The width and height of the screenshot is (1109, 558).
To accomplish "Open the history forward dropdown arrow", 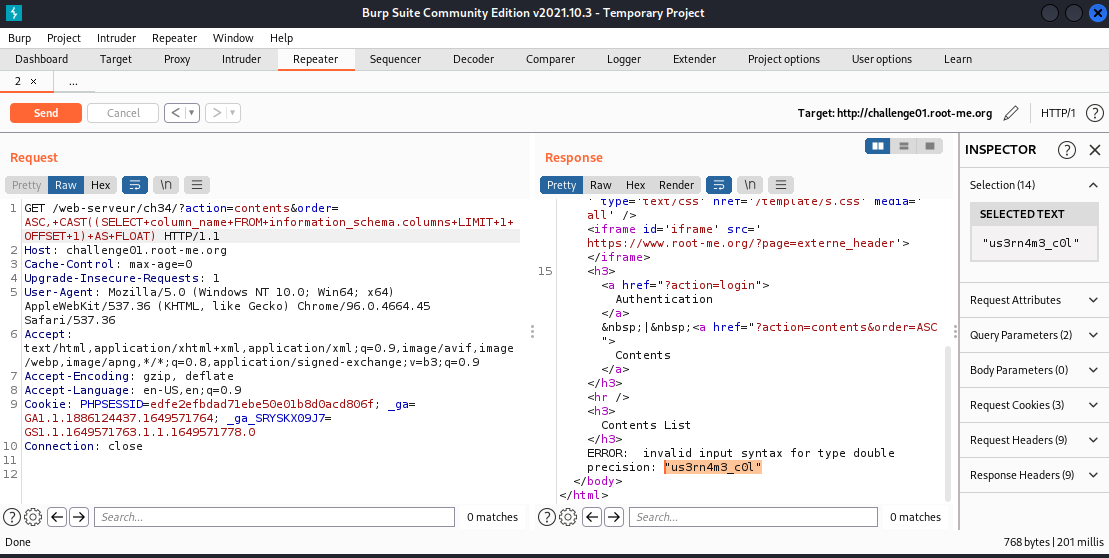I will [x=233, y=112].
